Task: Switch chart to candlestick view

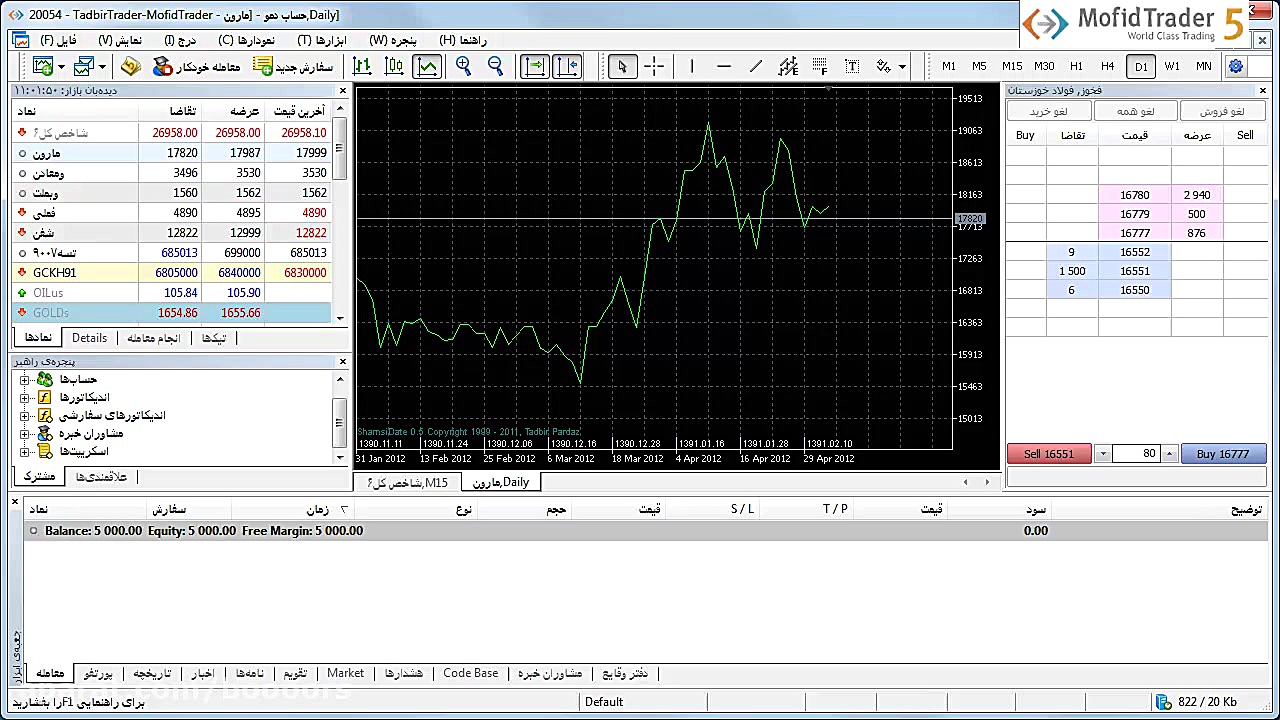Action: [x=394, y=66]
